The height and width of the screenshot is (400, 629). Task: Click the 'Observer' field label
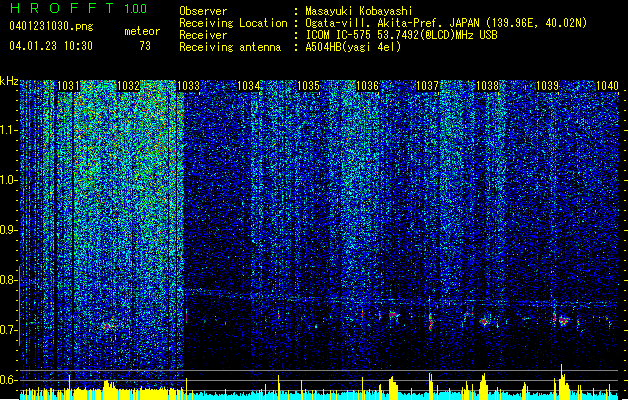[203, 11]
